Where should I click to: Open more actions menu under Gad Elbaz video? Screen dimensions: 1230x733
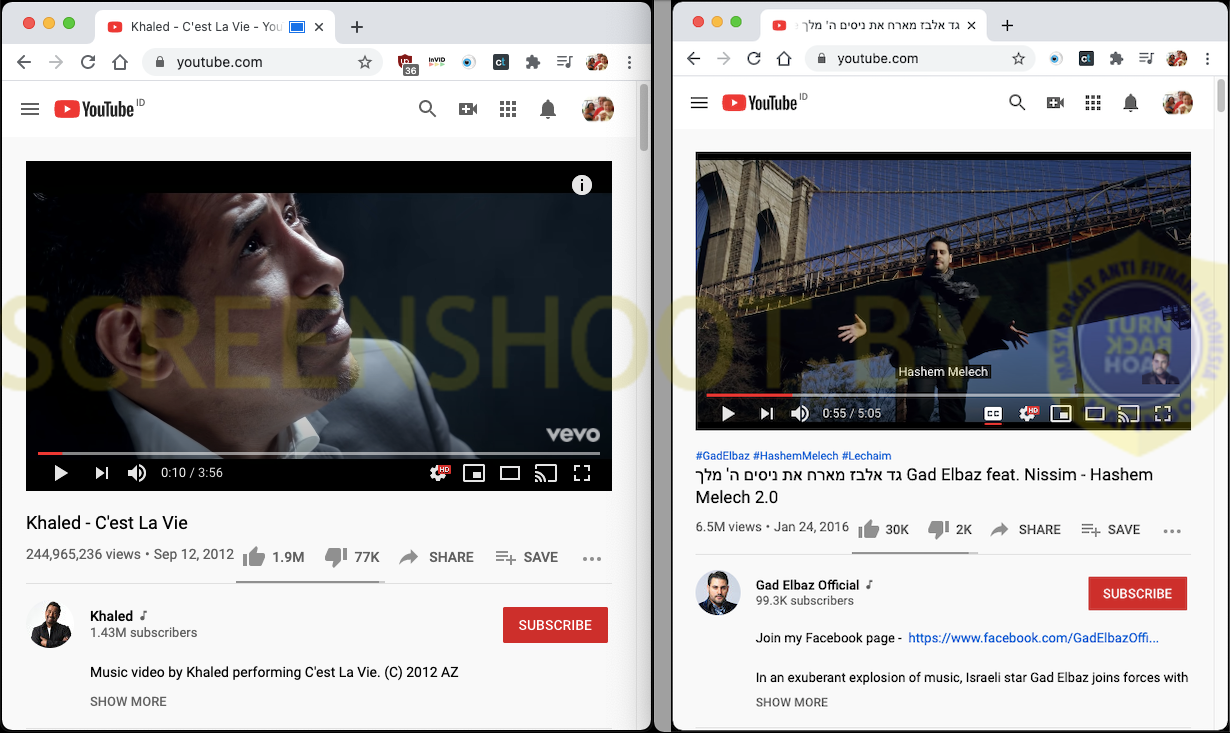(1172, 530)
